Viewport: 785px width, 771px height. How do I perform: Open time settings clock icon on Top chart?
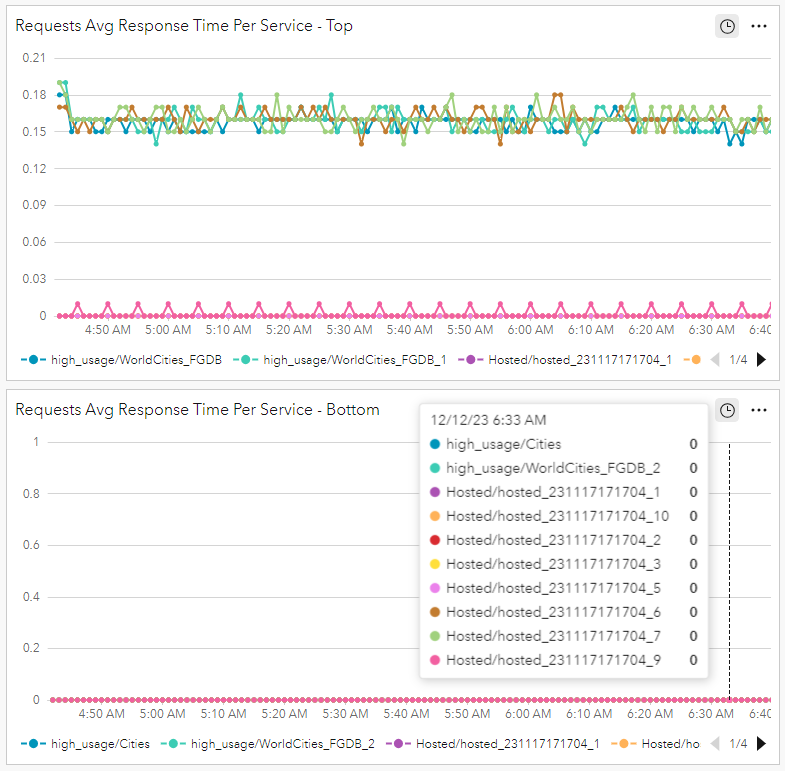tap(727, 26)
